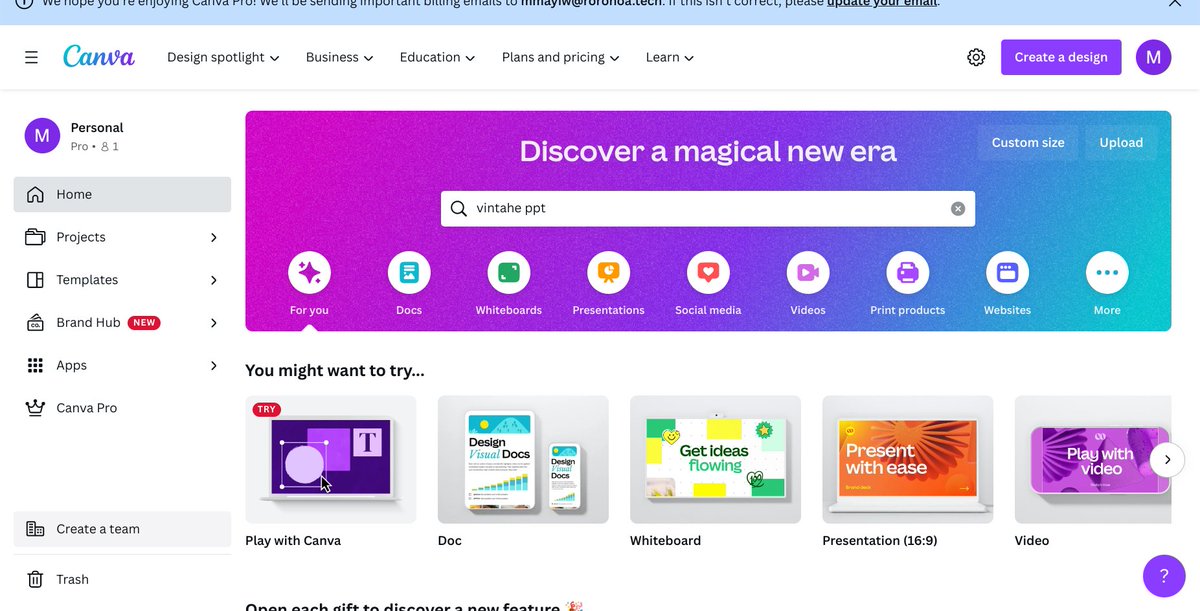Open the More categories icon

pyautogui.click(x=1107, y=272)
